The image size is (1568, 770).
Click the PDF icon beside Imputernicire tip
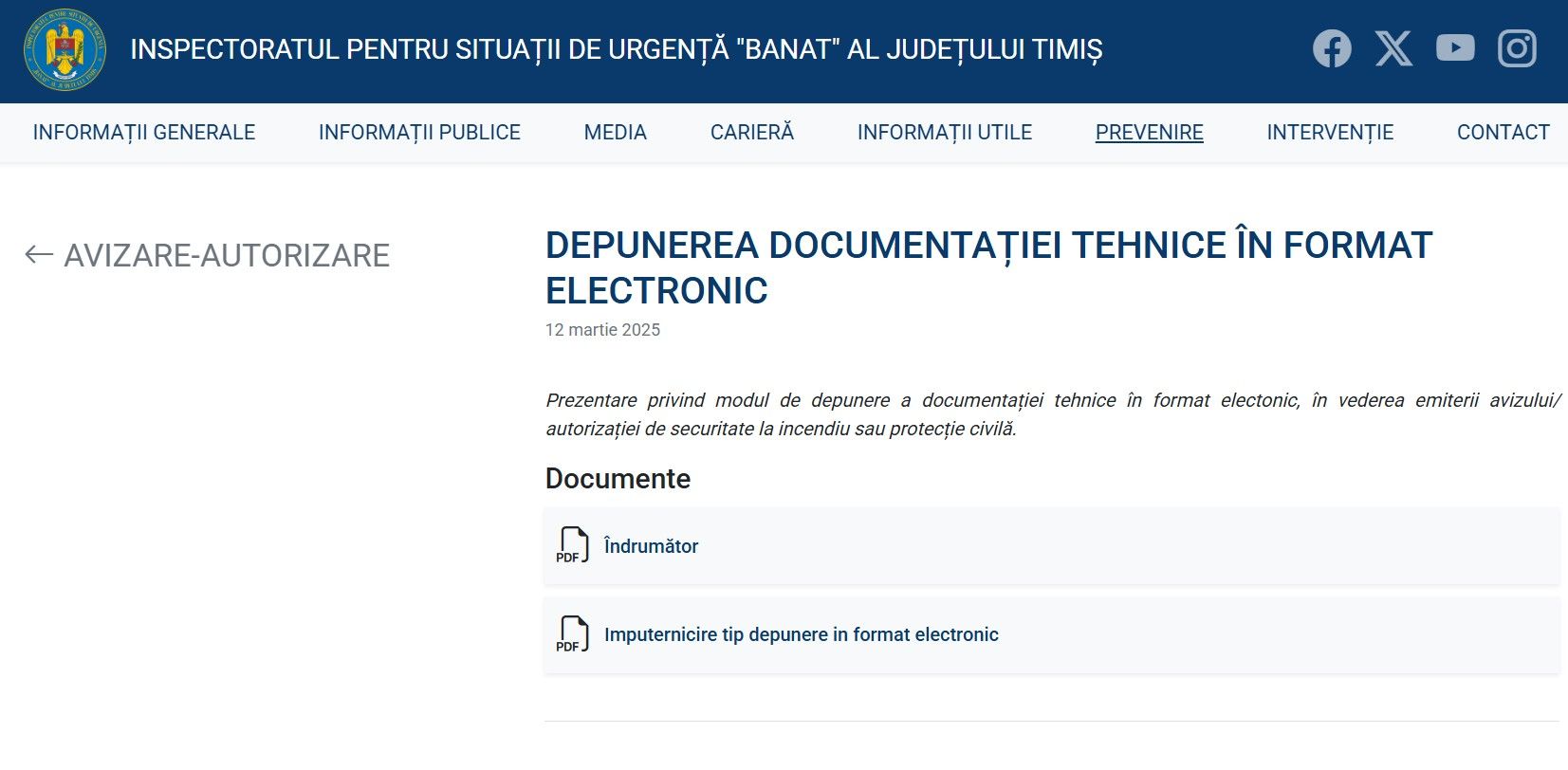[x=572, y=634]
